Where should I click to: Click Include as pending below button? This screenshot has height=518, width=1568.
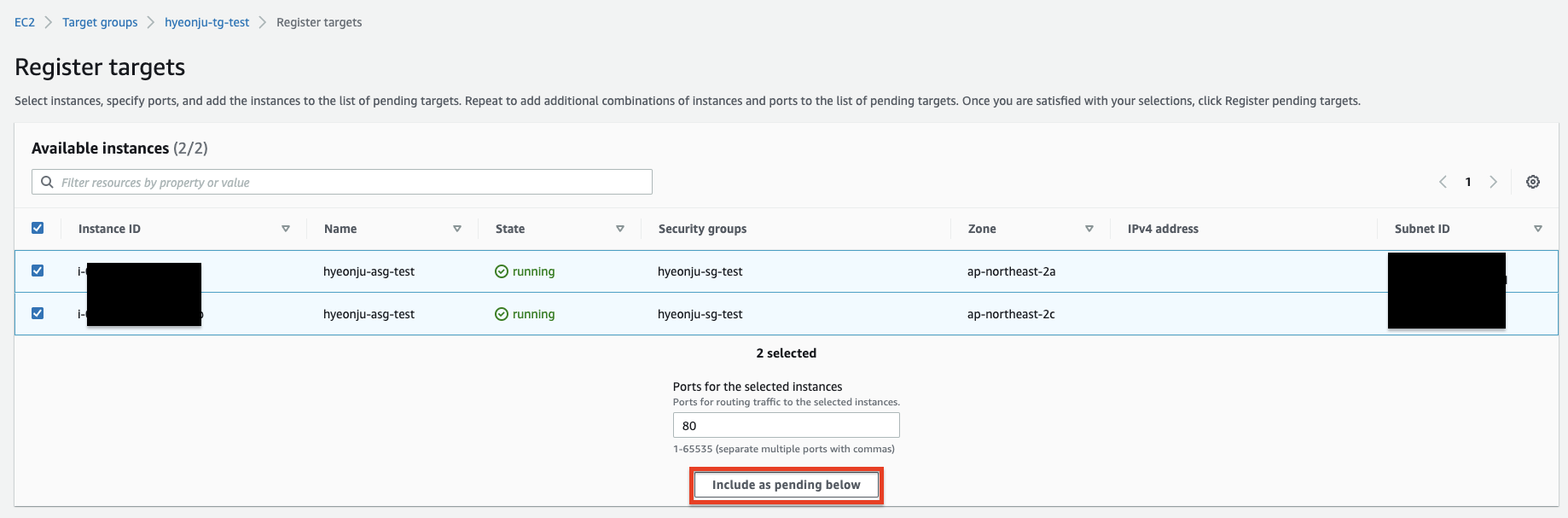click(x=786, y=485)
